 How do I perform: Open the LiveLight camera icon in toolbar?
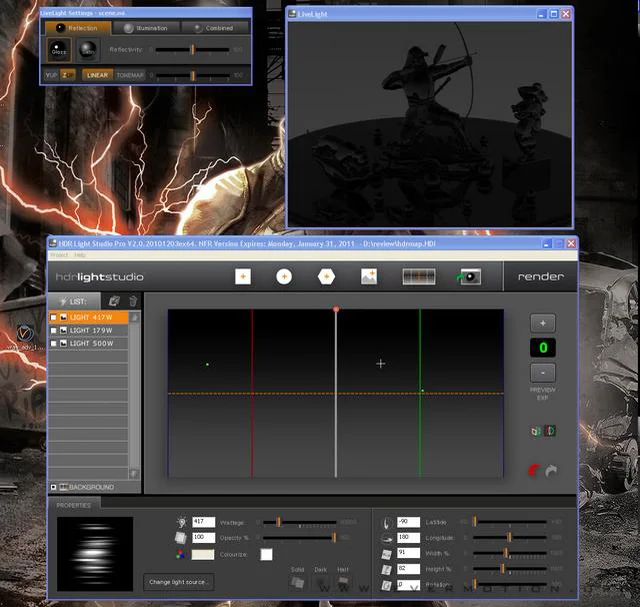coord(469,277)
